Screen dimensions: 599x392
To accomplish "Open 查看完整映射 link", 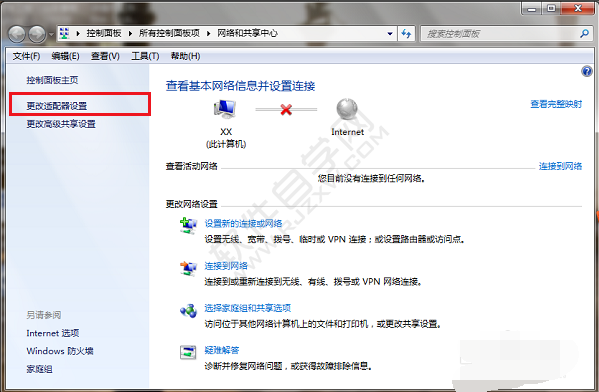I will (x=556, y=104).
